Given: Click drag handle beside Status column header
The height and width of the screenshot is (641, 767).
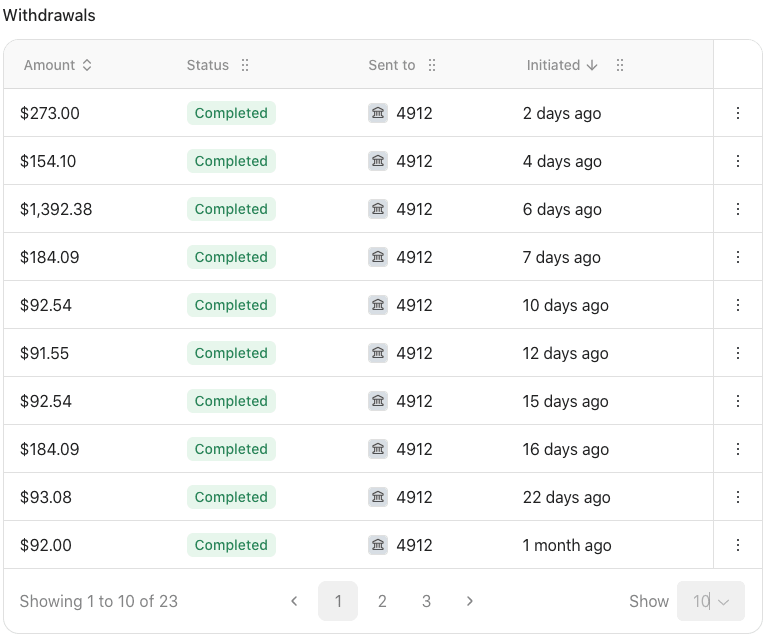Looking at the screenshot, I should 245,65.
